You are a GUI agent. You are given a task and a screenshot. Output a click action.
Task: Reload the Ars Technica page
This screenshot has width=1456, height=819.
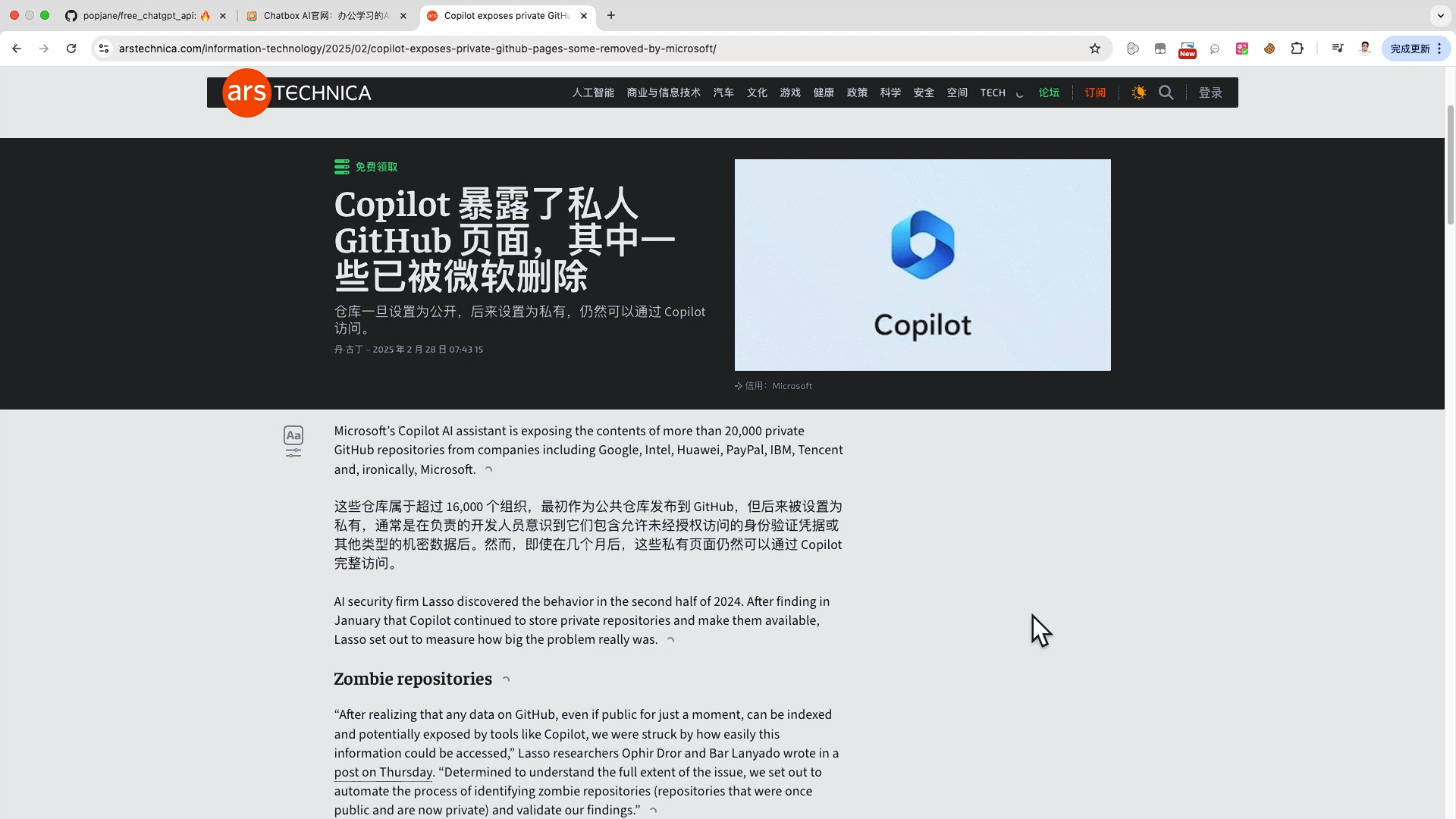pos(71,49)
